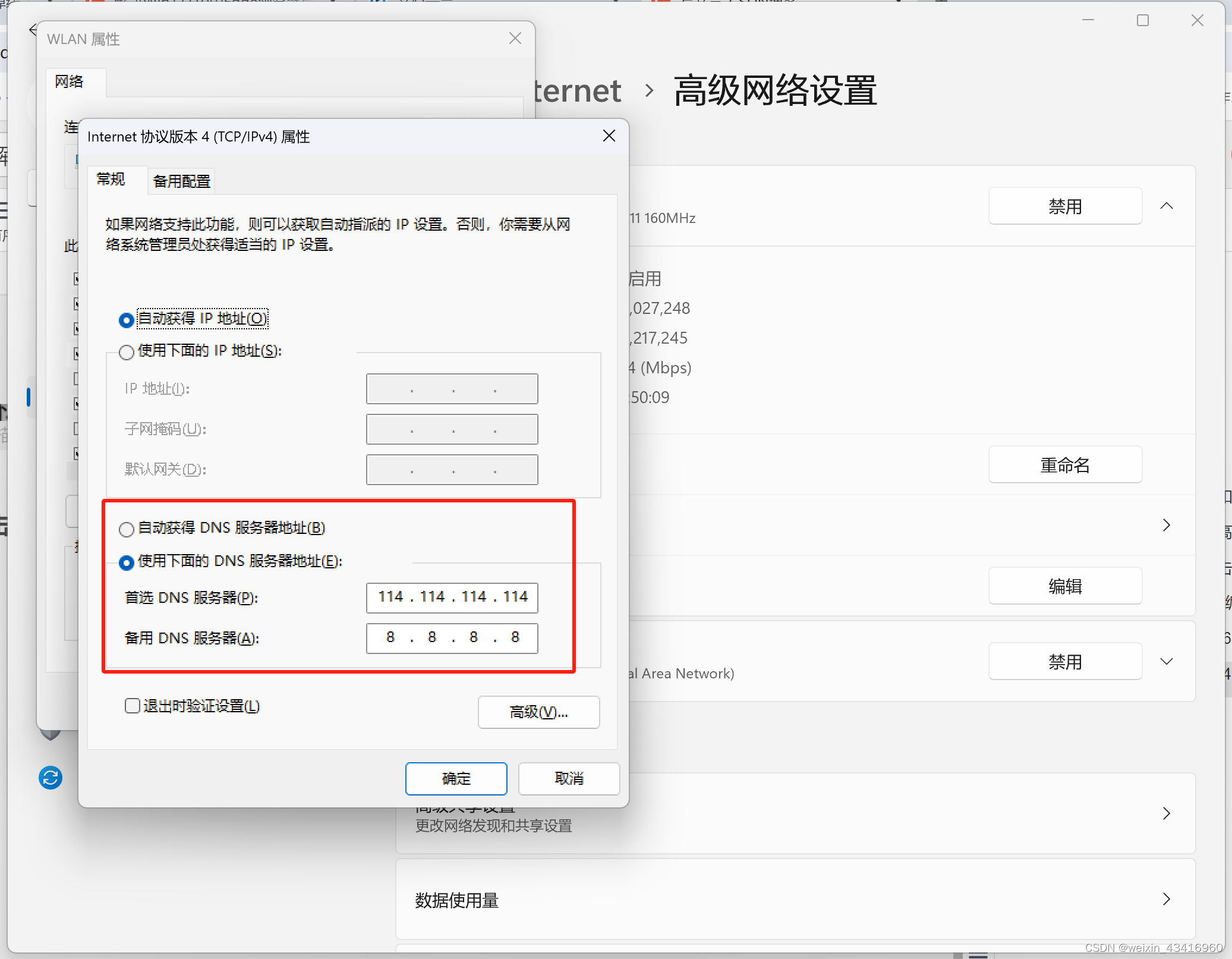Viewport: 1232px width, 959px height.
Task: Select obtain IP address automatically
Action: [127, 320]
